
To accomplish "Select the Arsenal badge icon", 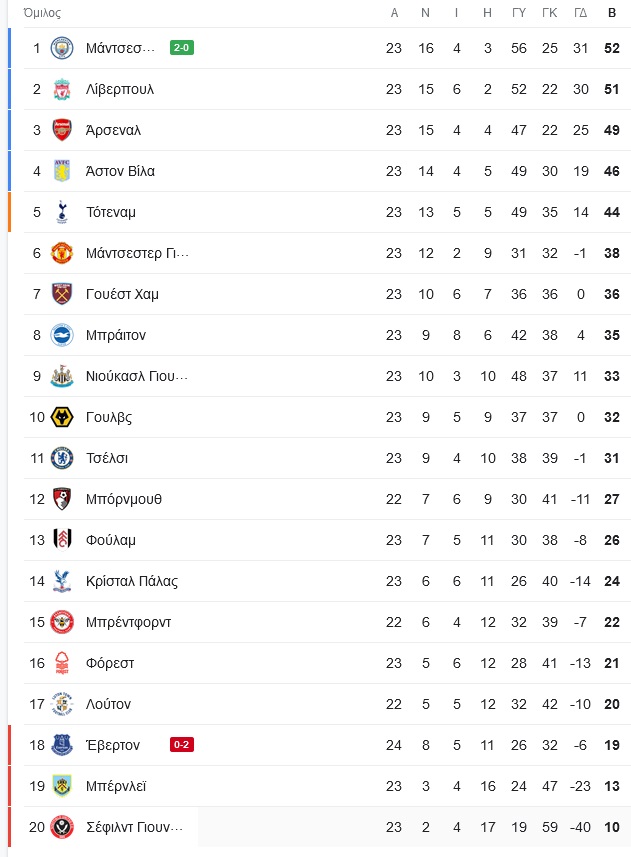I will (x=62, y=130).
